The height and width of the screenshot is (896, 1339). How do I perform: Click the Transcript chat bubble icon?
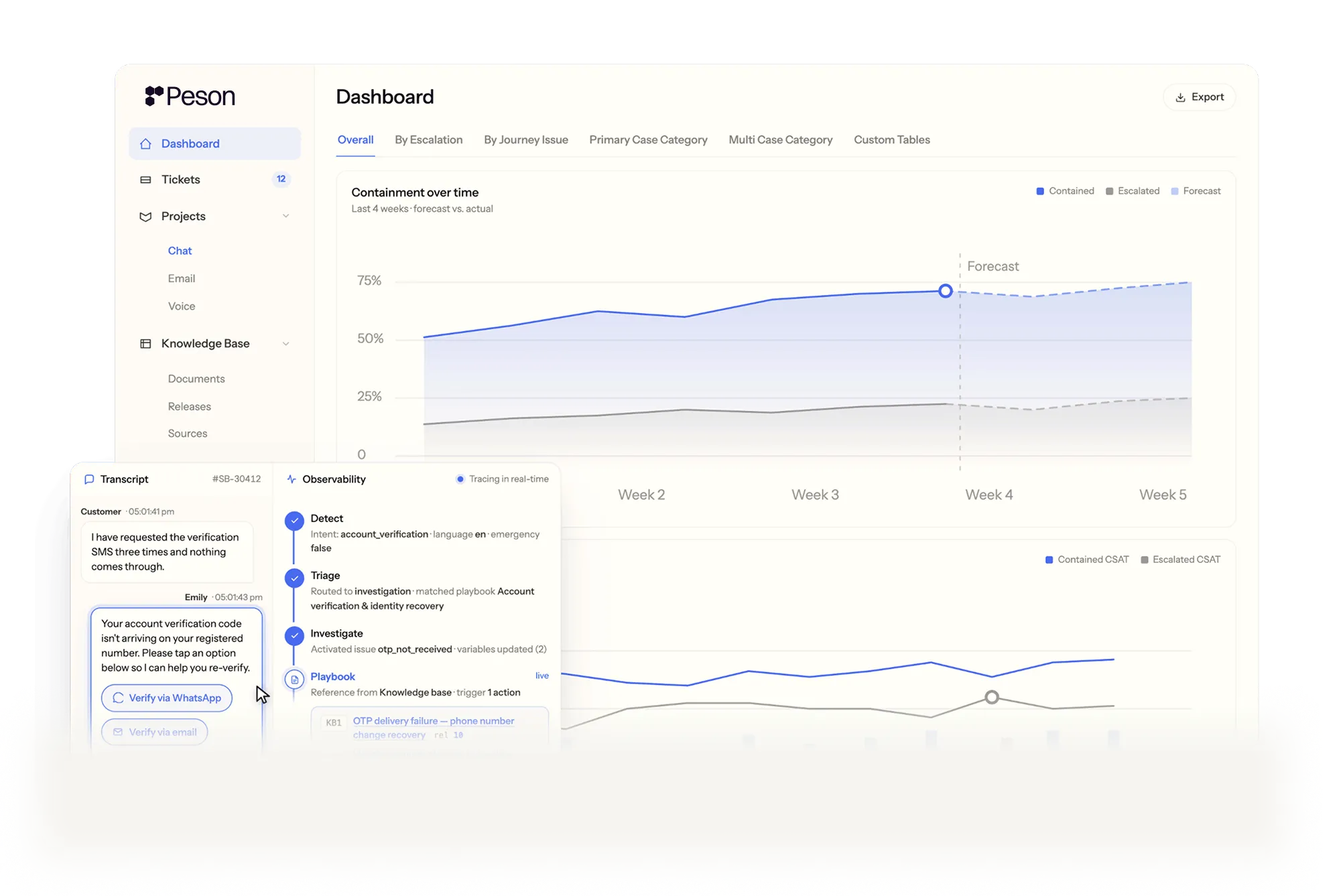tap(89, 479)
